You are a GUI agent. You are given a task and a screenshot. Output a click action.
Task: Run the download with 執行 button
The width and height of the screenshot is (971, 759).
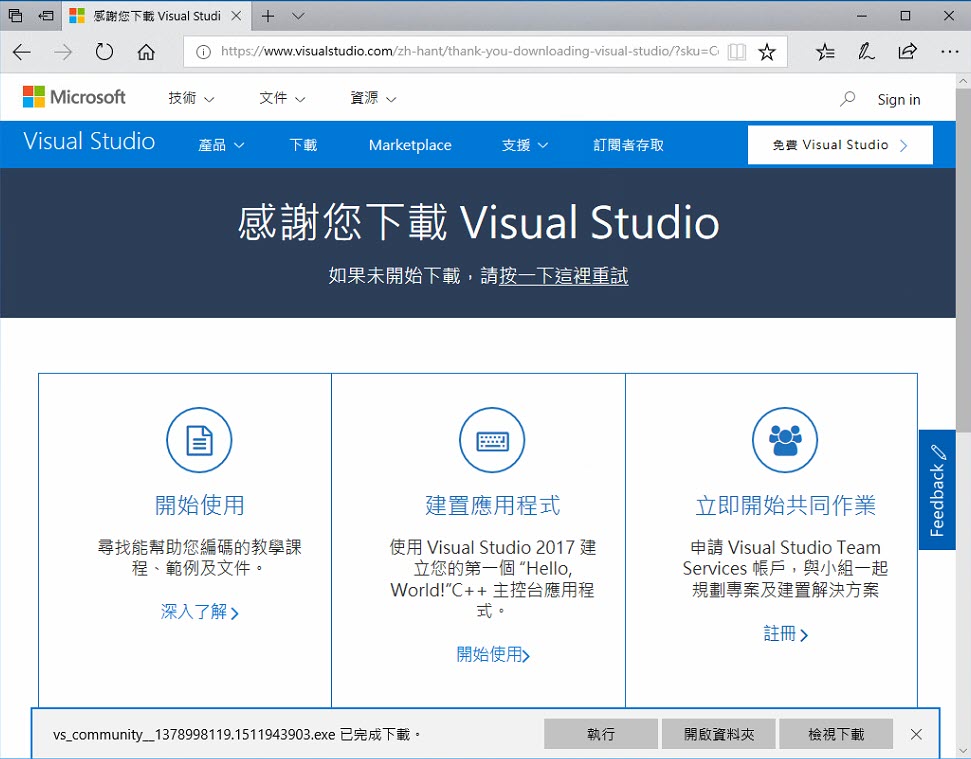[x=601, y=734]
